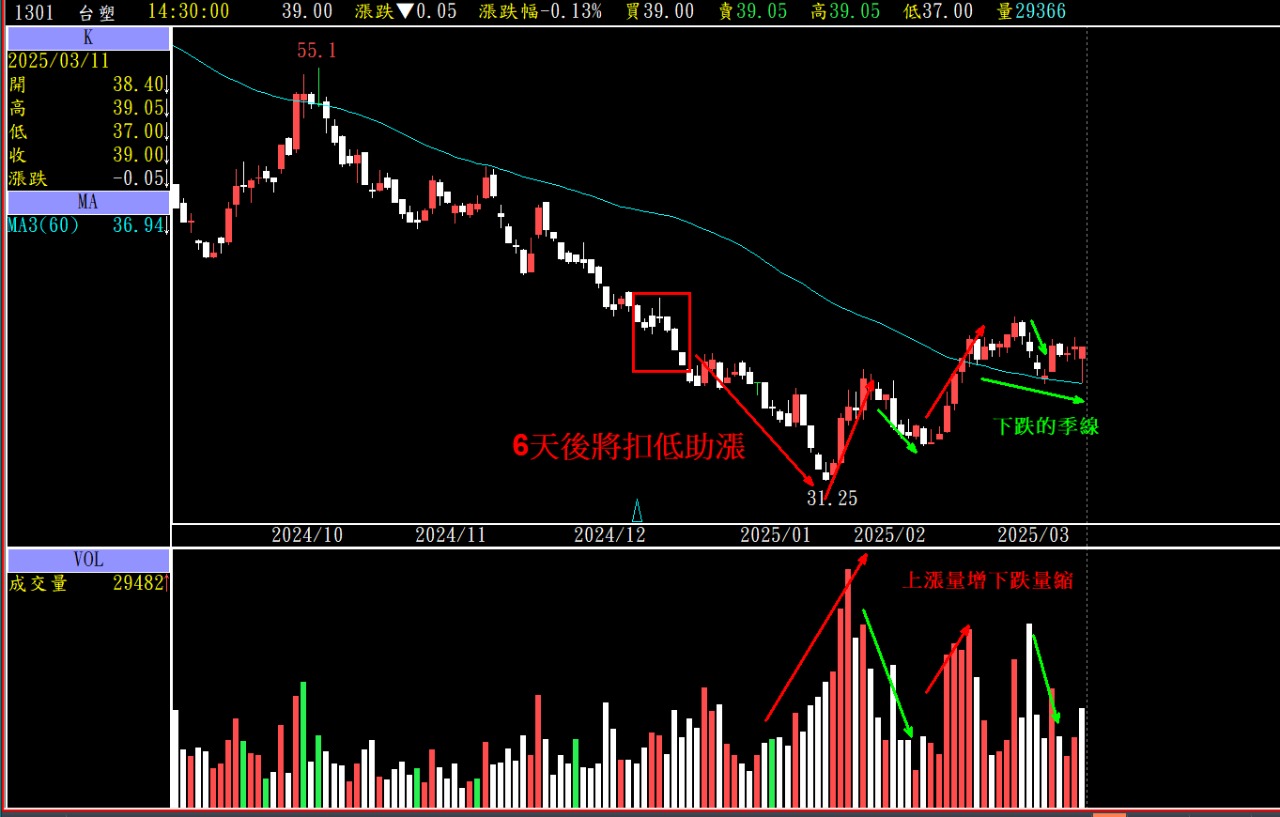Screen dimensions: 1280x817
Task: Click 低37.00 in the top quote bar
Action: (x=937, y=11)
